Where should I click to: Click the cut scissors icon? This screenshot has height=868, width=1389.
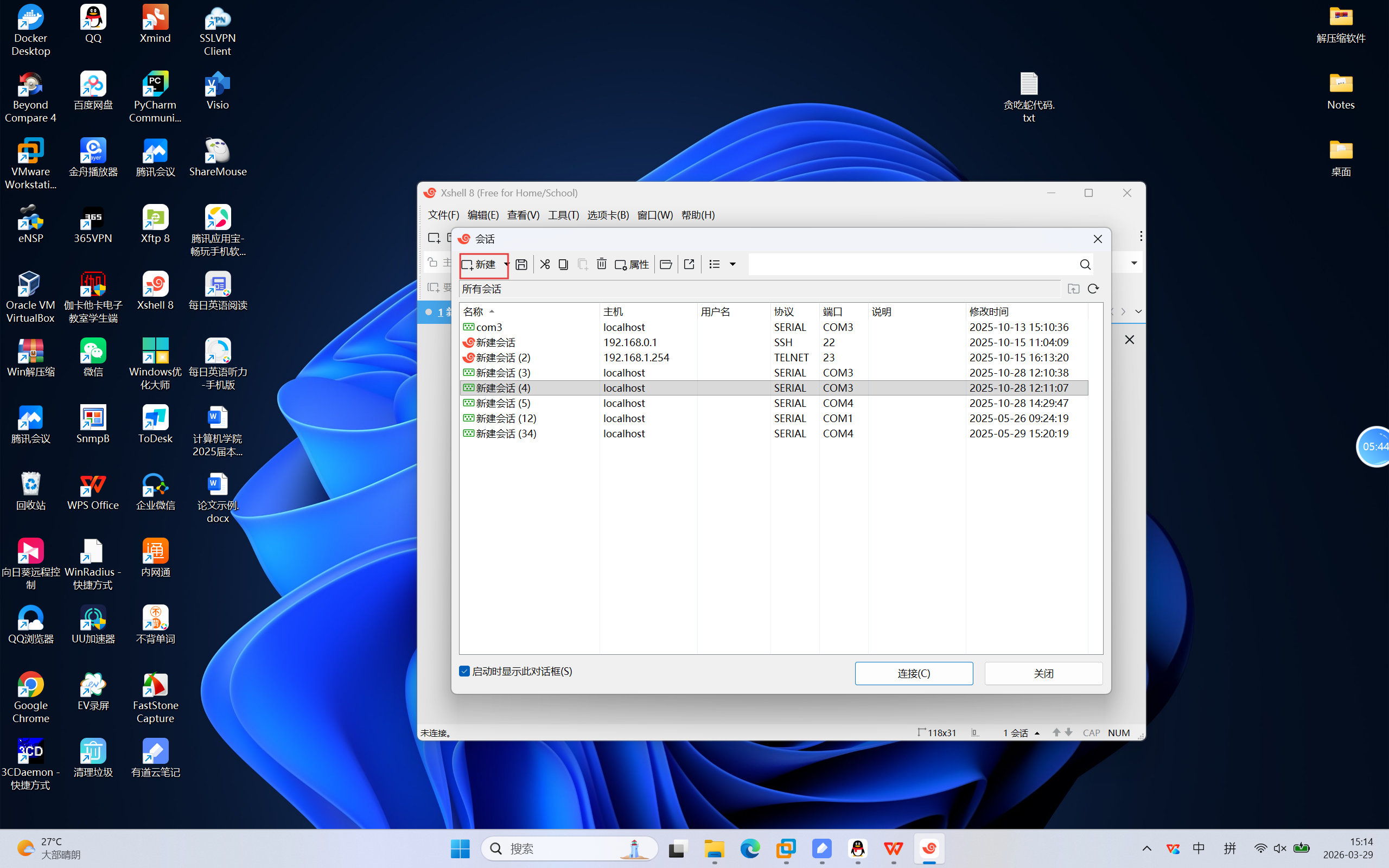tap(545, 265)
